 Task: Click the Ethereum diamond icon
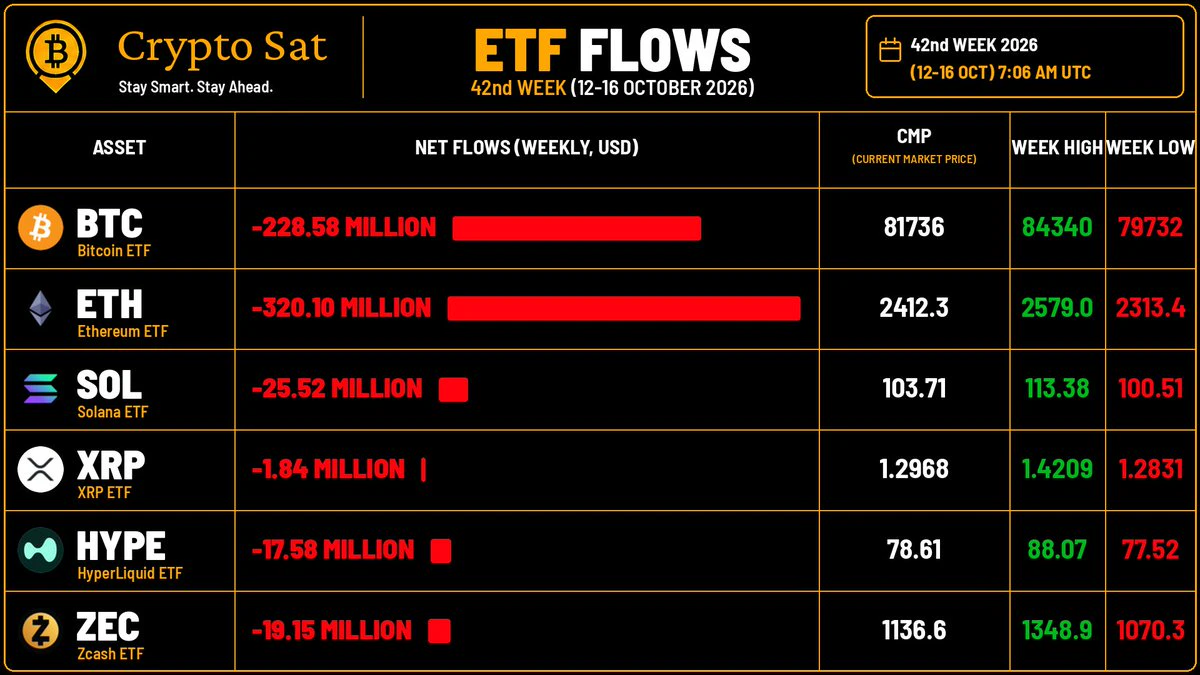(41, 309)
